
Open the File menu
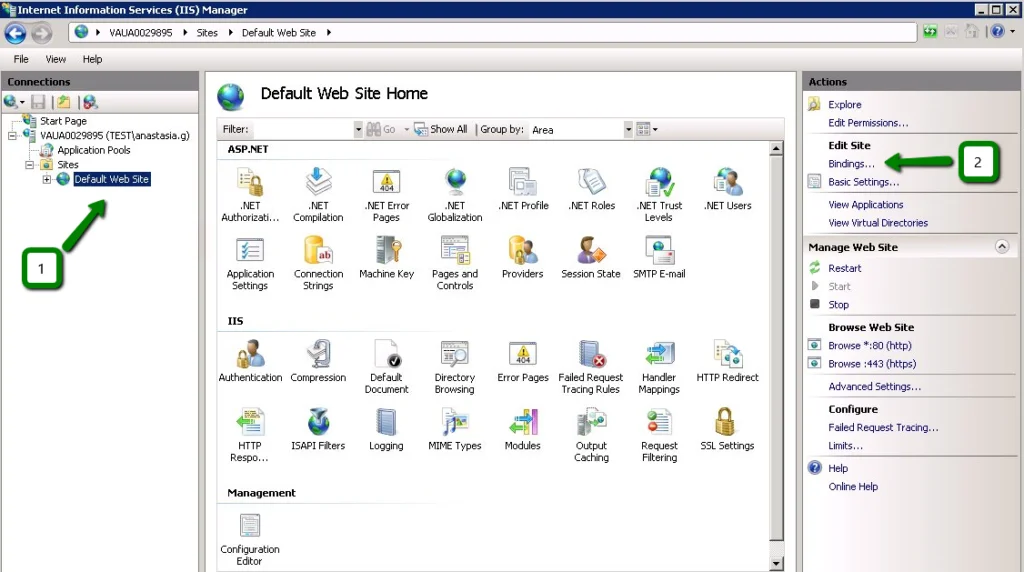coord(21,59)
